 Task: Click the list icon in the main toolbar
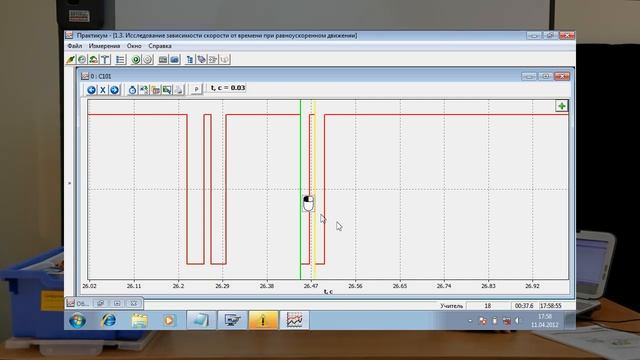(120, 60)
